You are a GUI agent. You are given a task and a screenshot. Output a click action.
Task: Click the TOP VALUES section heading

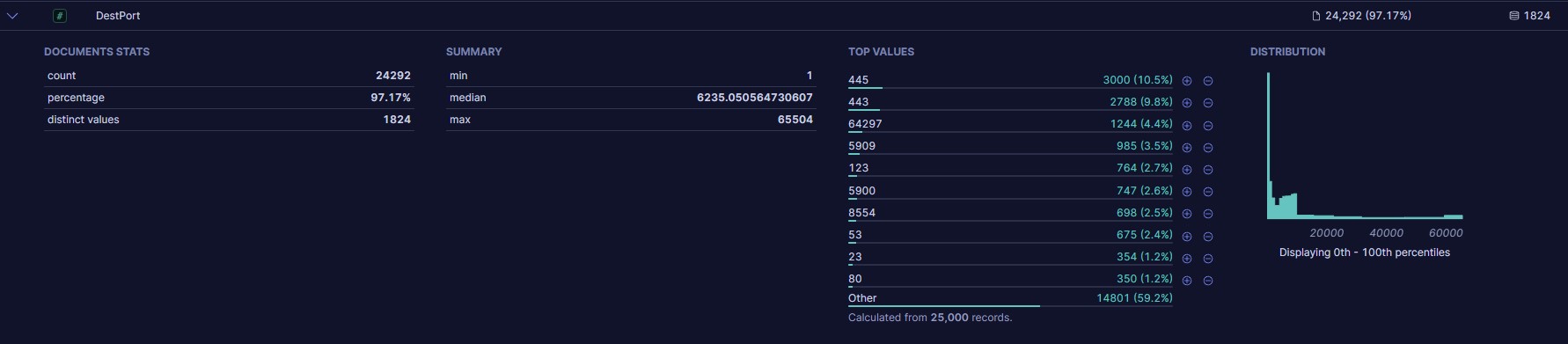click(881, 52)
